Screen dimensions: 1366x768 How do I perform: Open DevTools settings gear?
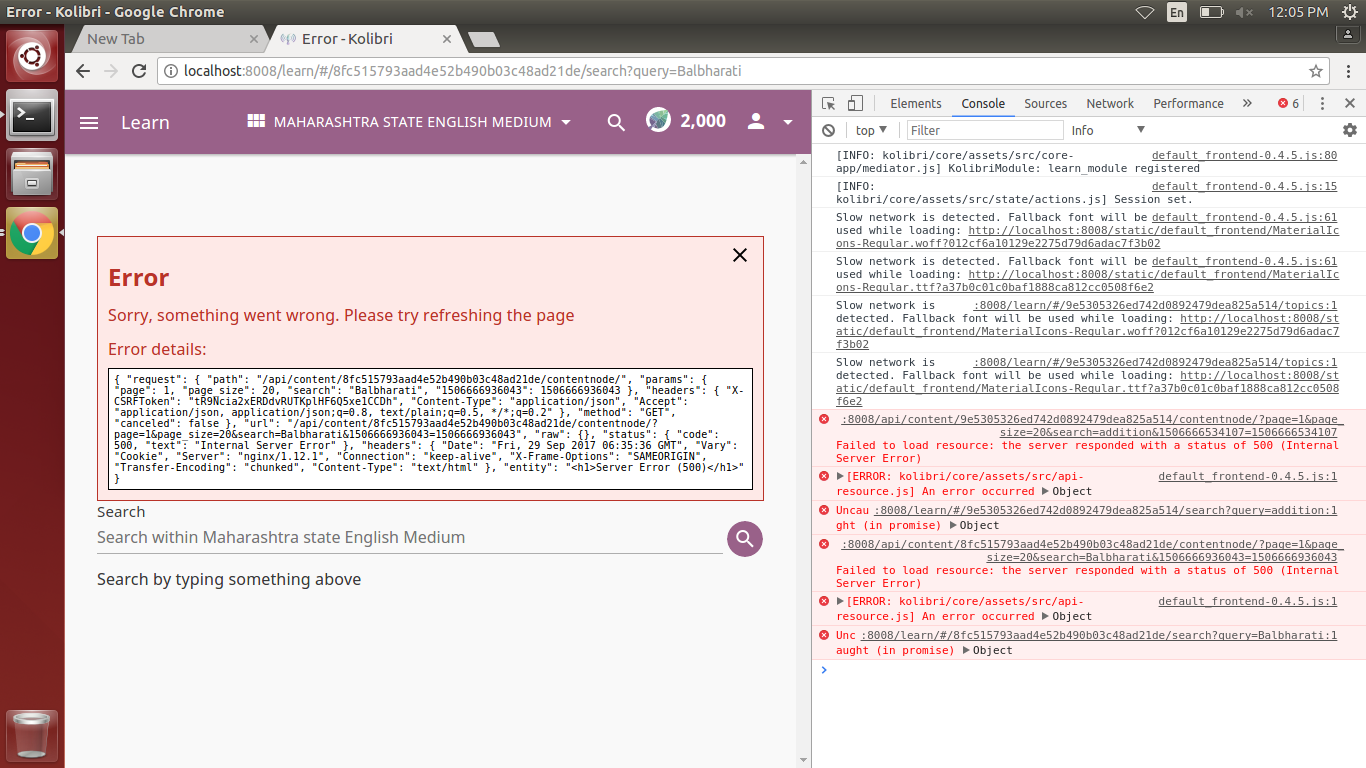[x=1350, y=130]
